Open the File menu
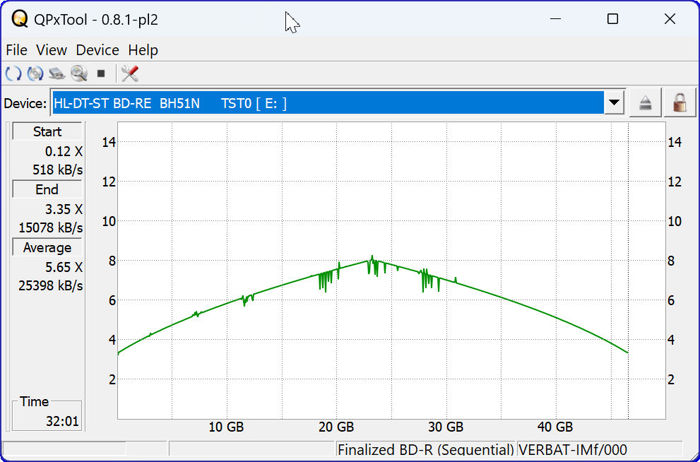700x462 pixels. click(17, 50)
